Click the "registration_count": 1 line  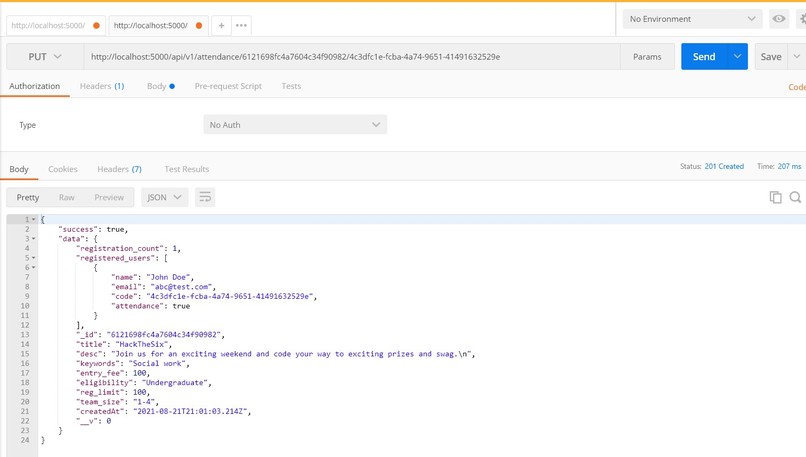pyautogui.click(x=128, y=248)
